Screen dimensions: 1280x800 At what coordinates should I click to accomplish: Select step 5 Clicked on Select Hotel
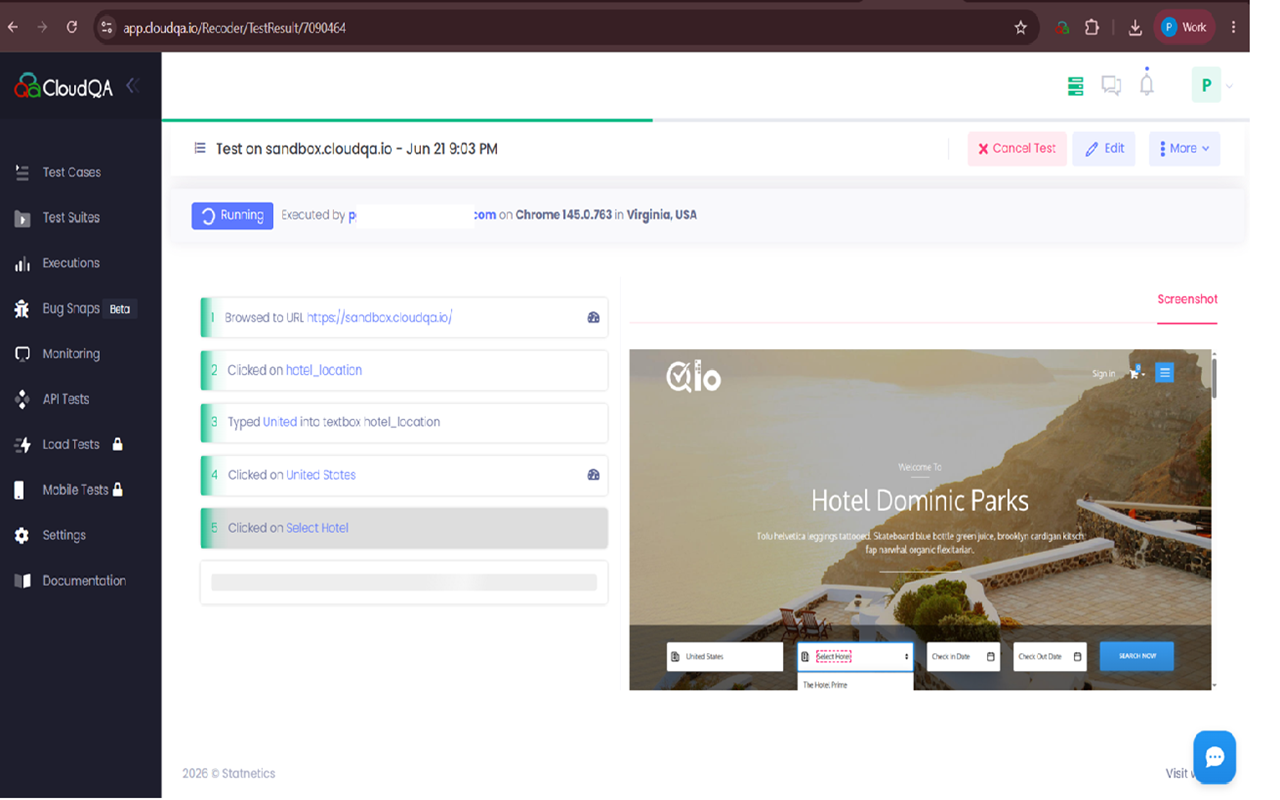pyautogui.click(x=404, y=528)
